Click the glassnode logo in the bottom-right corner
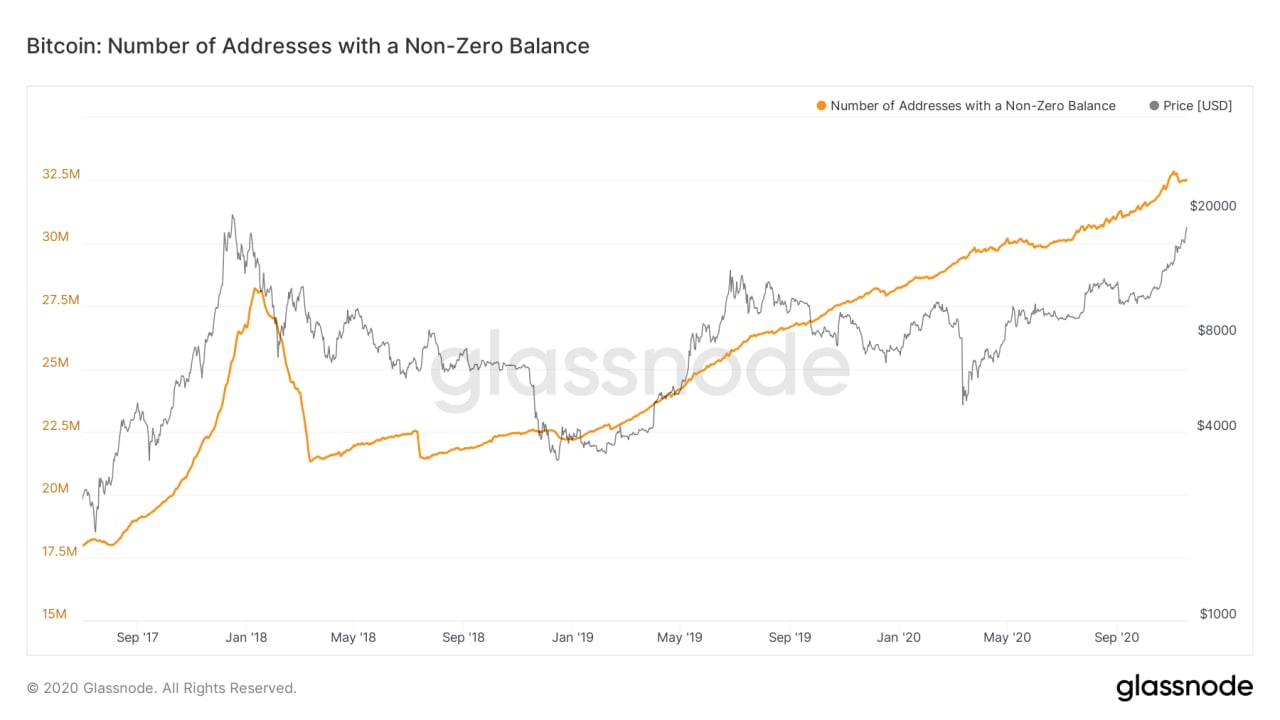This screenshot has height=720, width=1280. click(x=1184, y=688)
